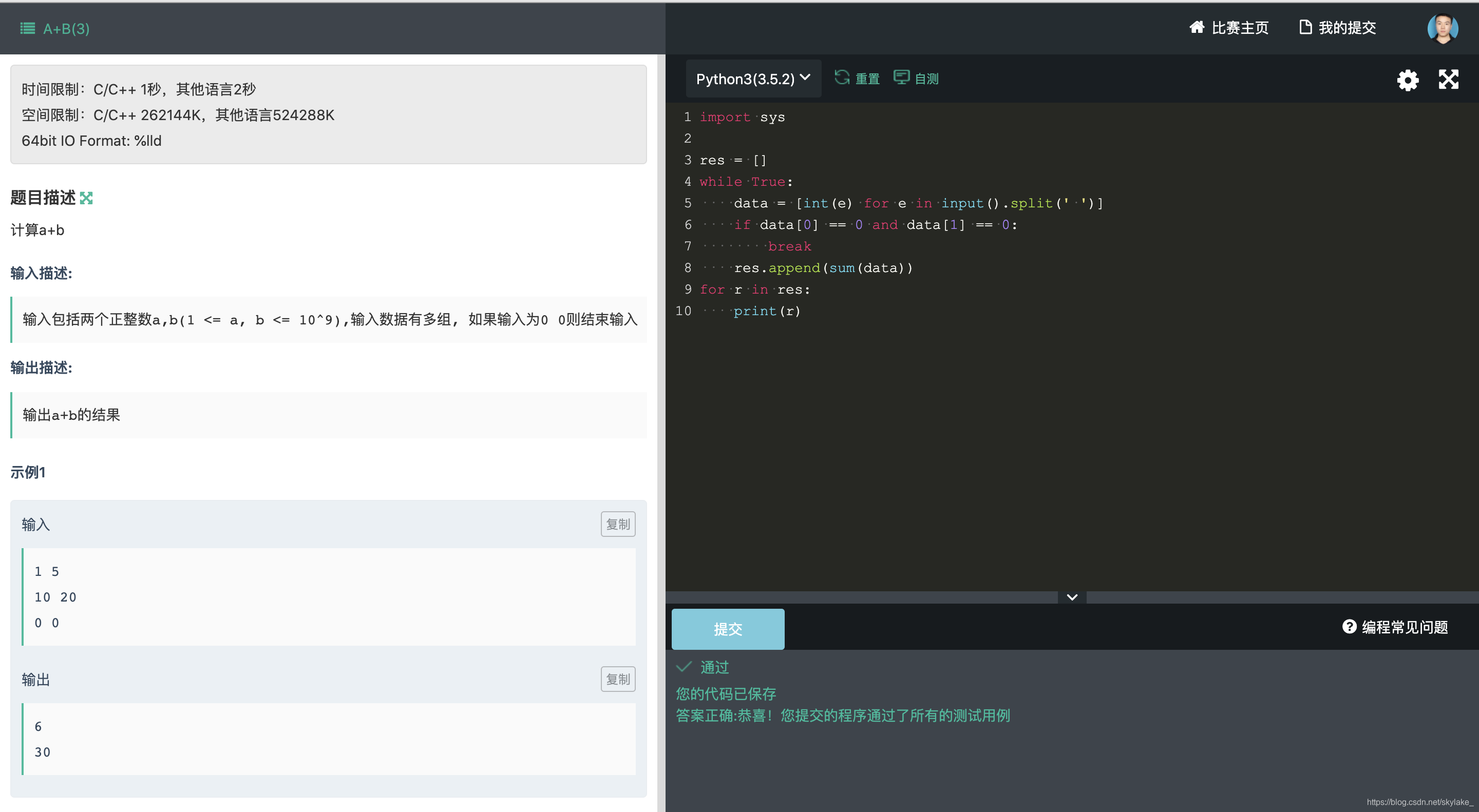Click the user avatar photo
This screenshot has height=812, width=1479.
tap(1442, 28)
